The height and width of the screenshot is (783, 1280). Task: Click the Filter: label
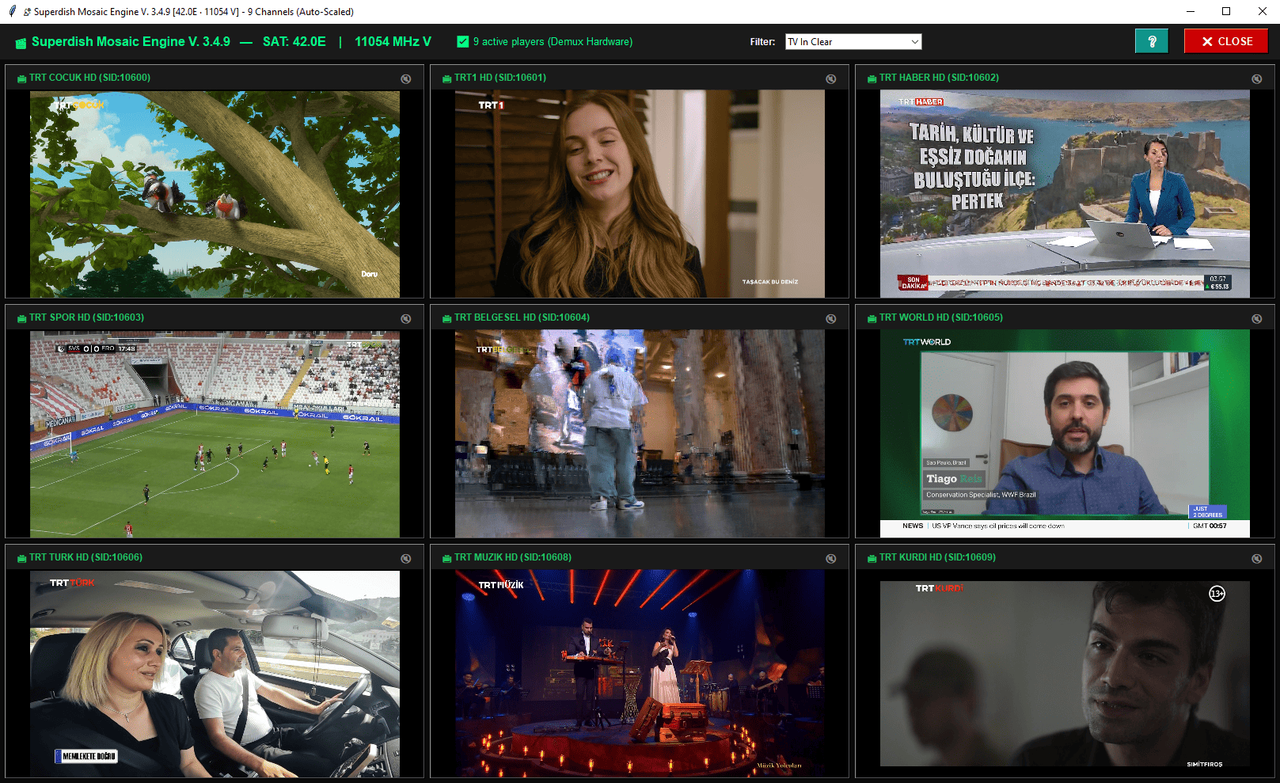pos(763,42)
